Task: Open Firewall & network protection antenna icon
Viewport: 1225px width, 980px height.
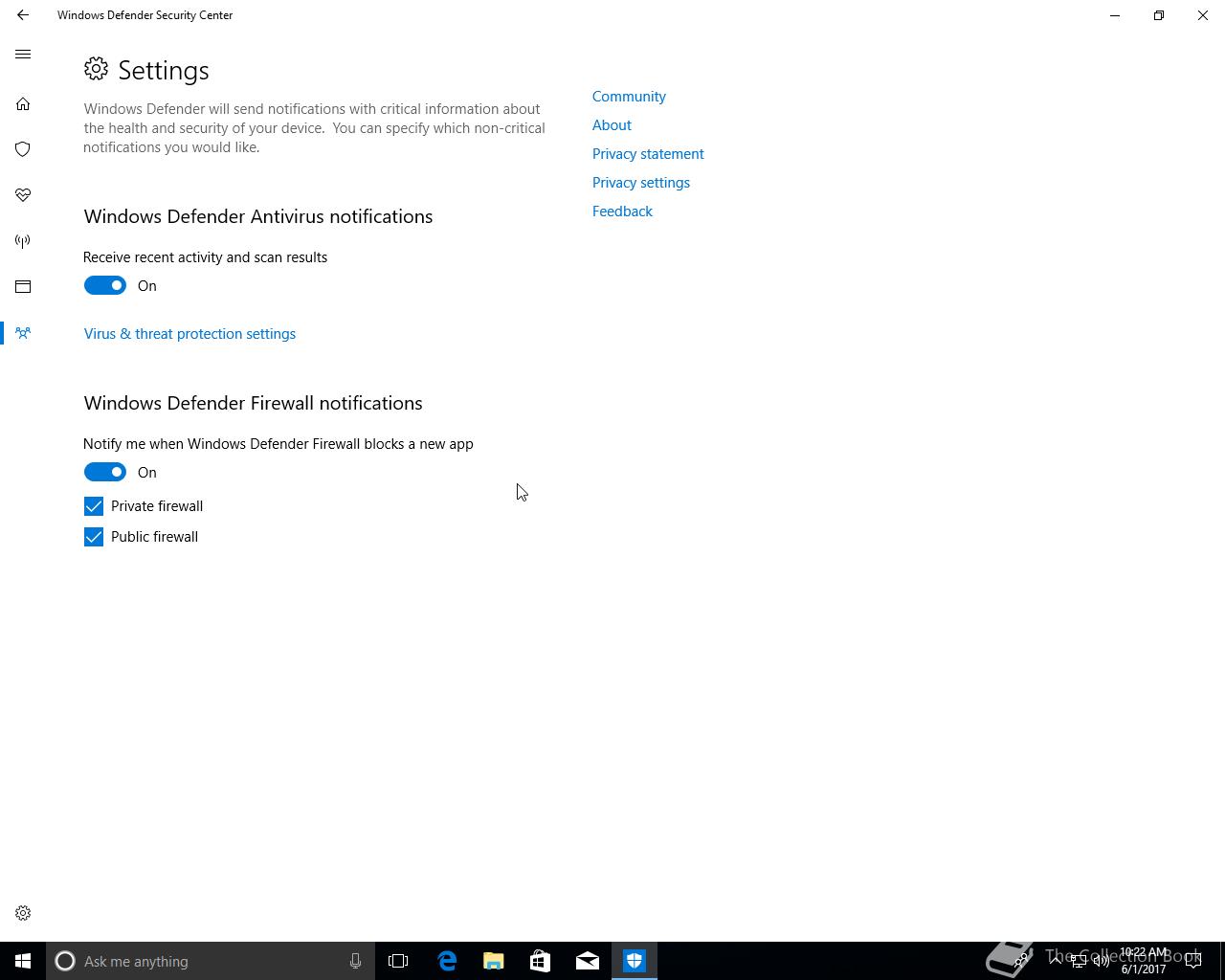Action: [x=23, y=241]
